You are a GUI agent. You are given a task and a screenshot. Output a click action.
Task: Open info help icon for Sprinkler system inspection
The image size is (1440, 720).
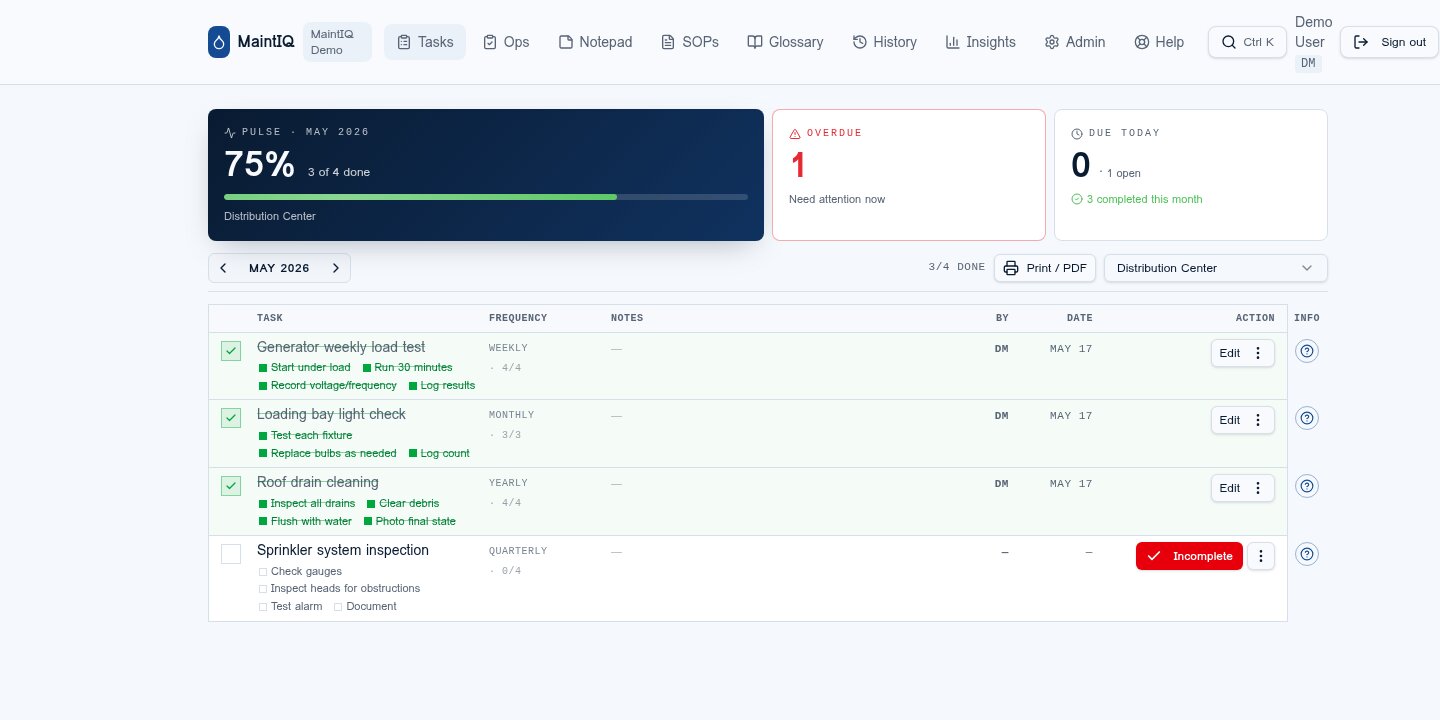click(1307, 554)
